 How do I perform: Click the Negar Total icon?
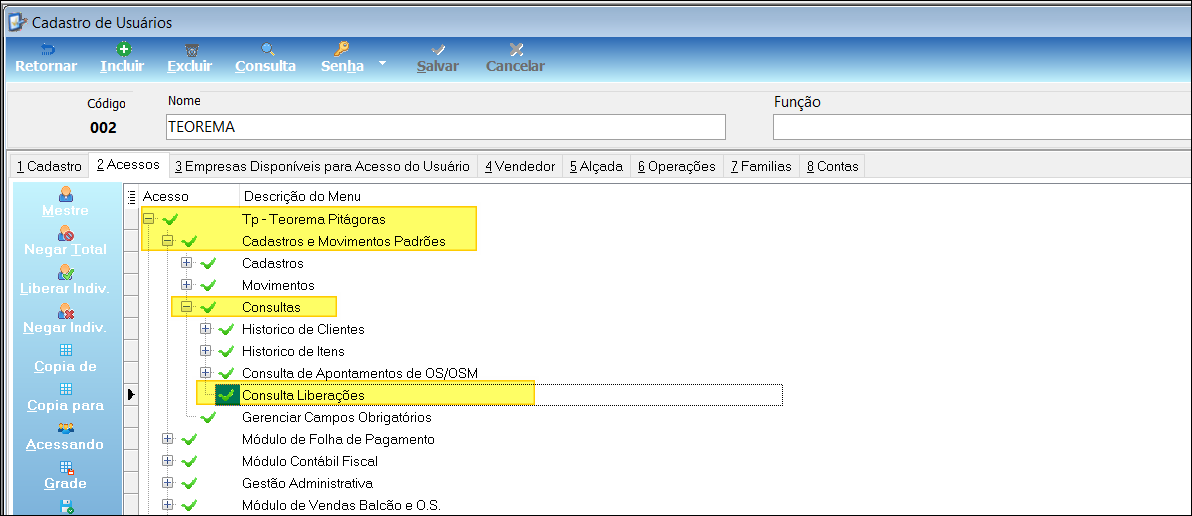(65, 233)
